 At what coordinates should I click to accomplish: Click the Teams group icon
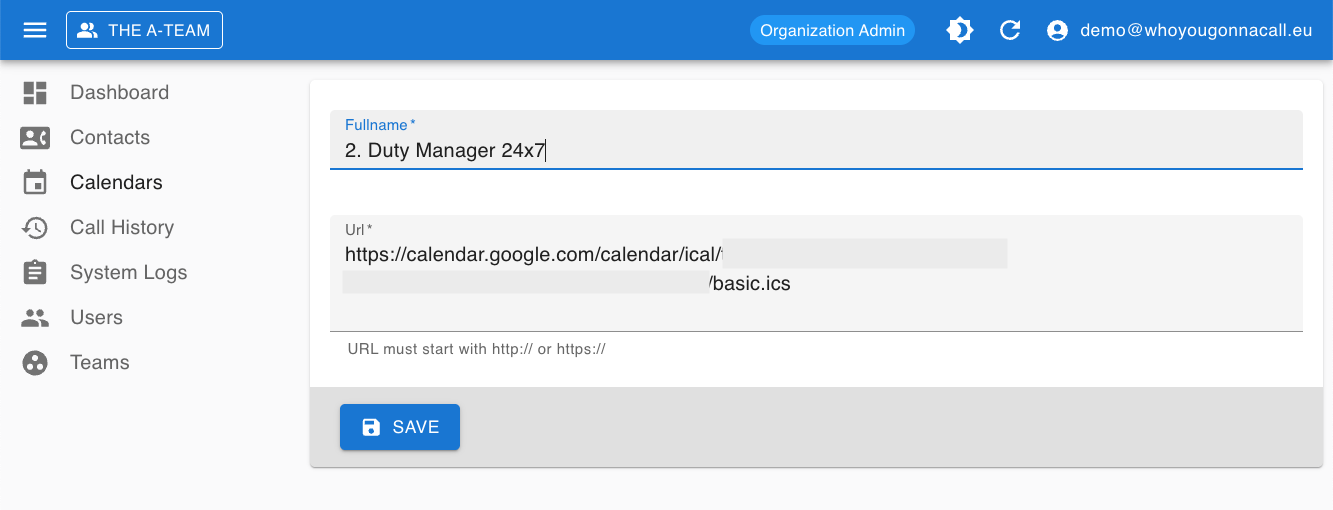tap(35, 363)
